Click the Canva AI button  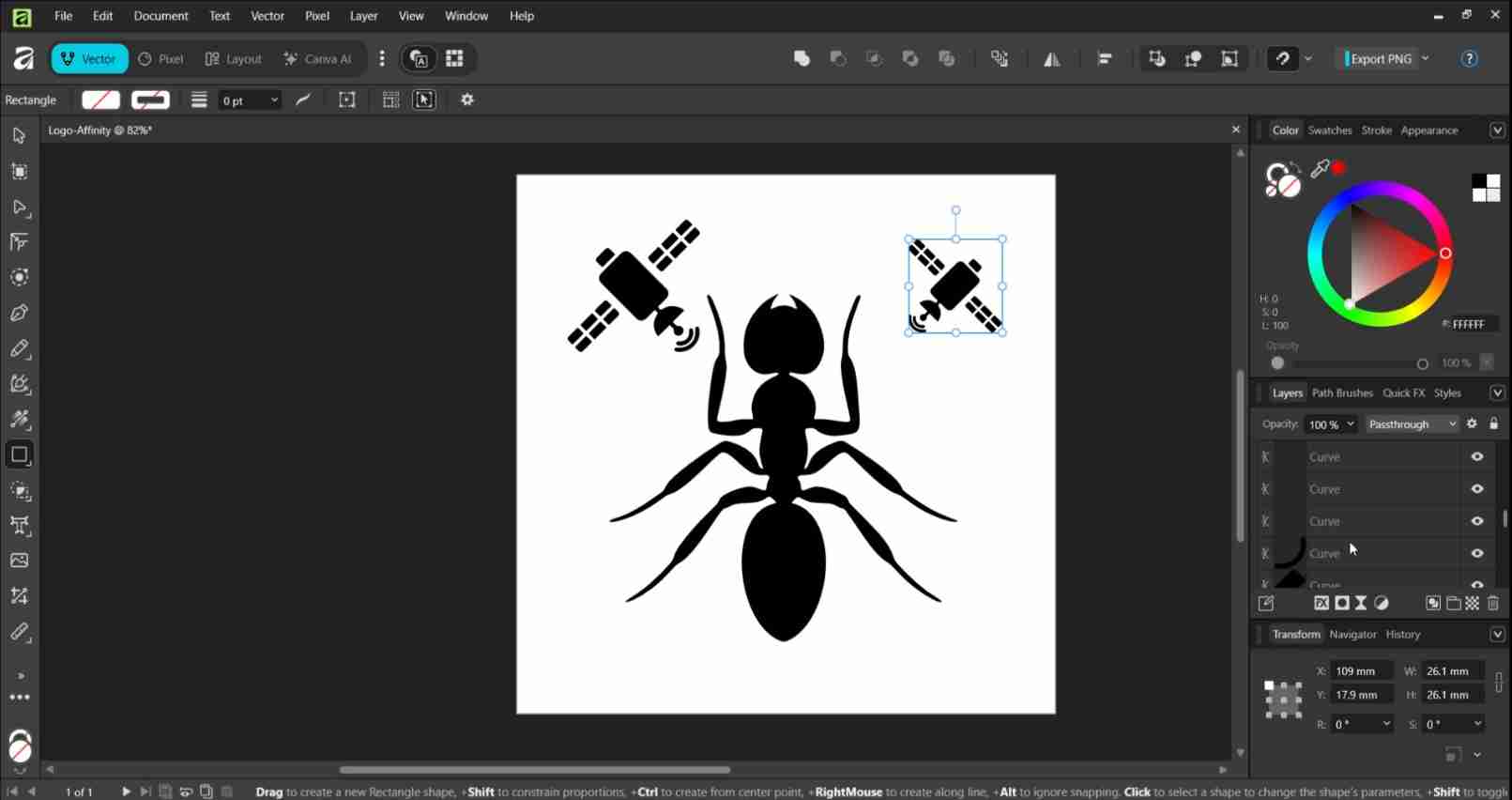pyautogui.click(x=318, y=58)
